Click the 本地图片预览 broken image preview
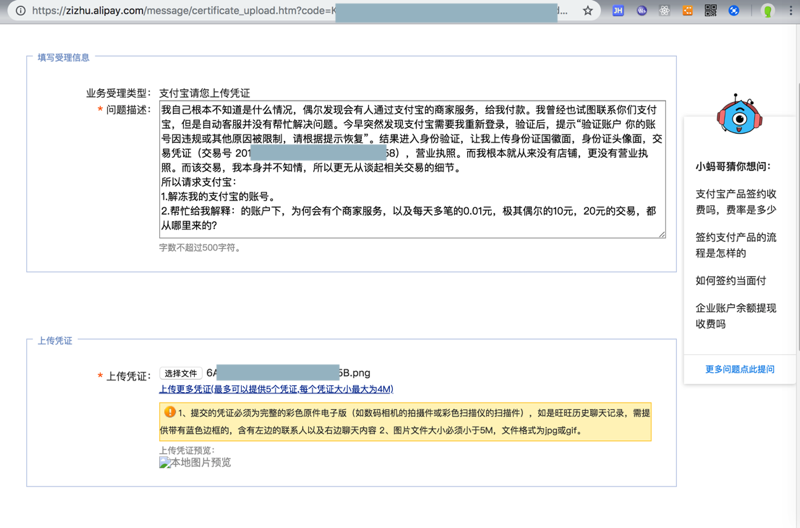Screen dimensions: 800x528 [195, 463]
